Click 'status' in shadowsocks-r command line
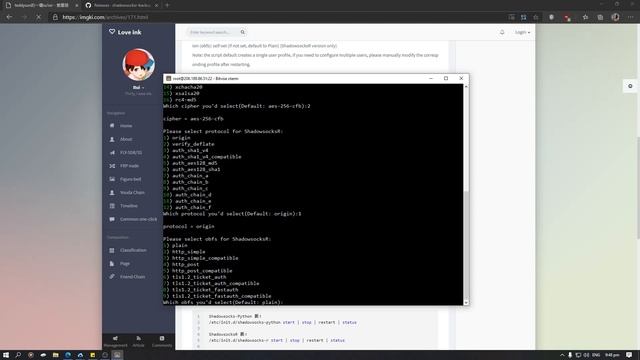The image size is (640, 360). point(337,340)
